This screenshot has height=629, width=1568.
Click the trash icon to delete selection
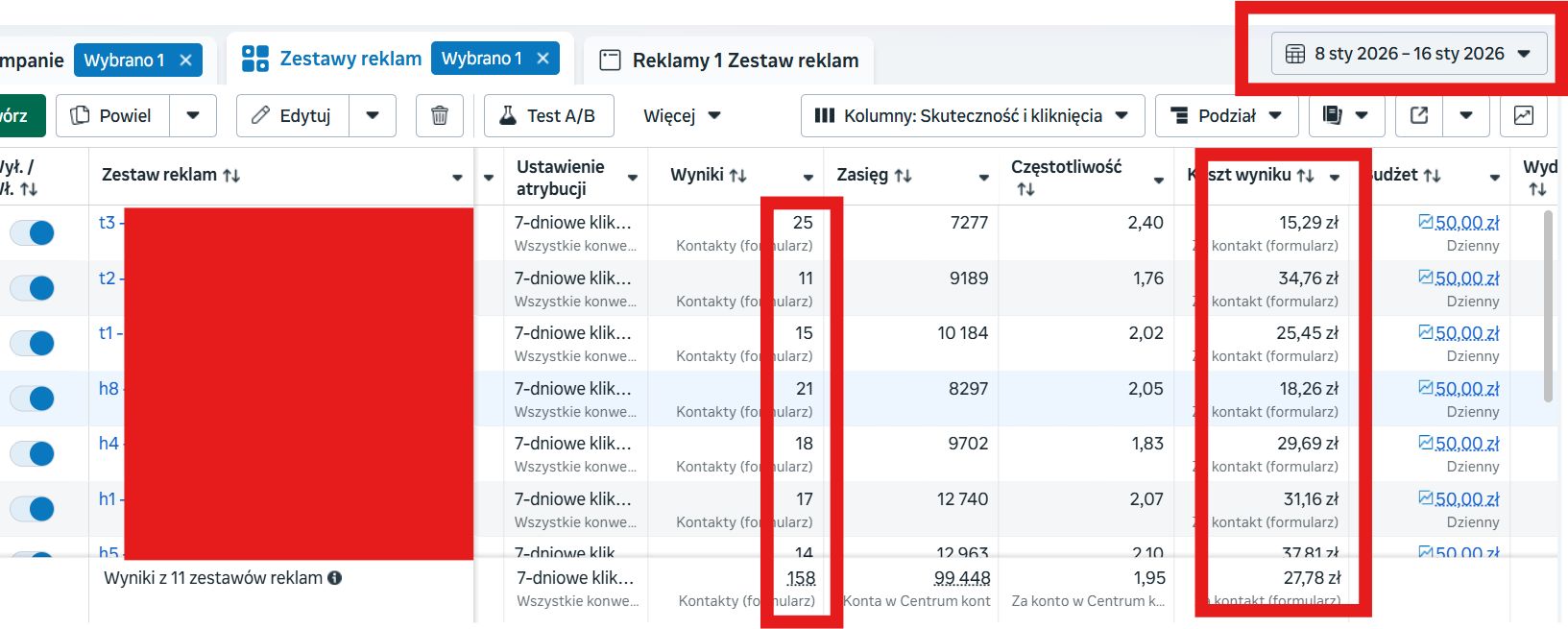439,115
